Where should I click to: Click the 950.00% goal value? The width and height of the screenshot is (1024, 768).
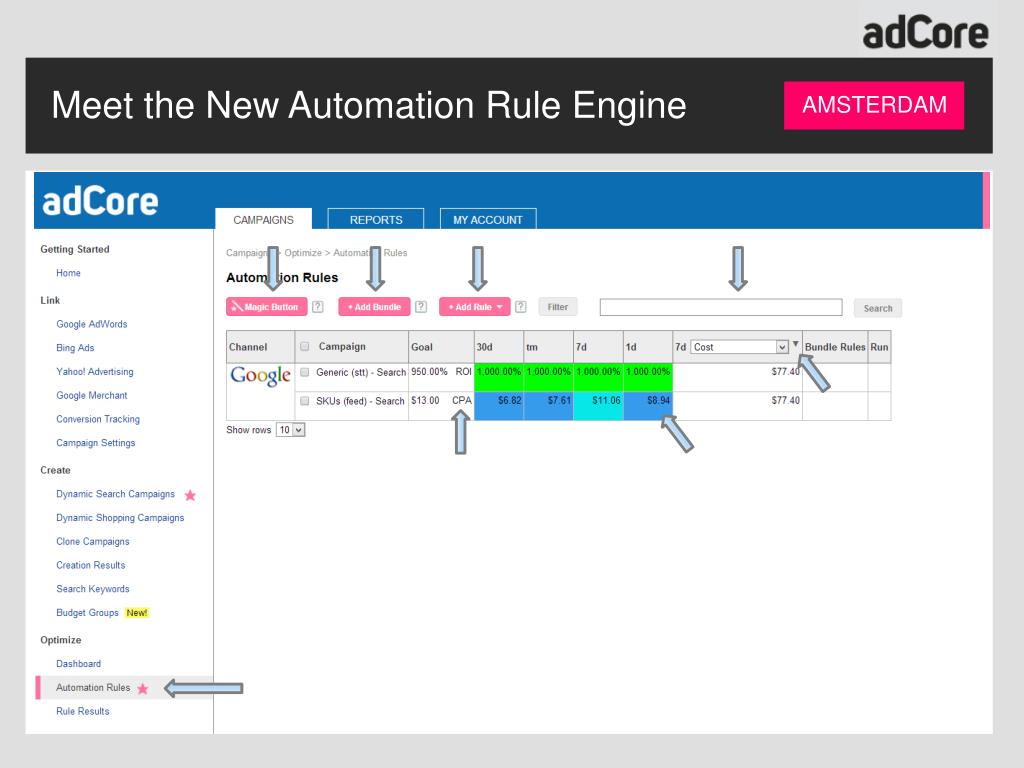429,372
